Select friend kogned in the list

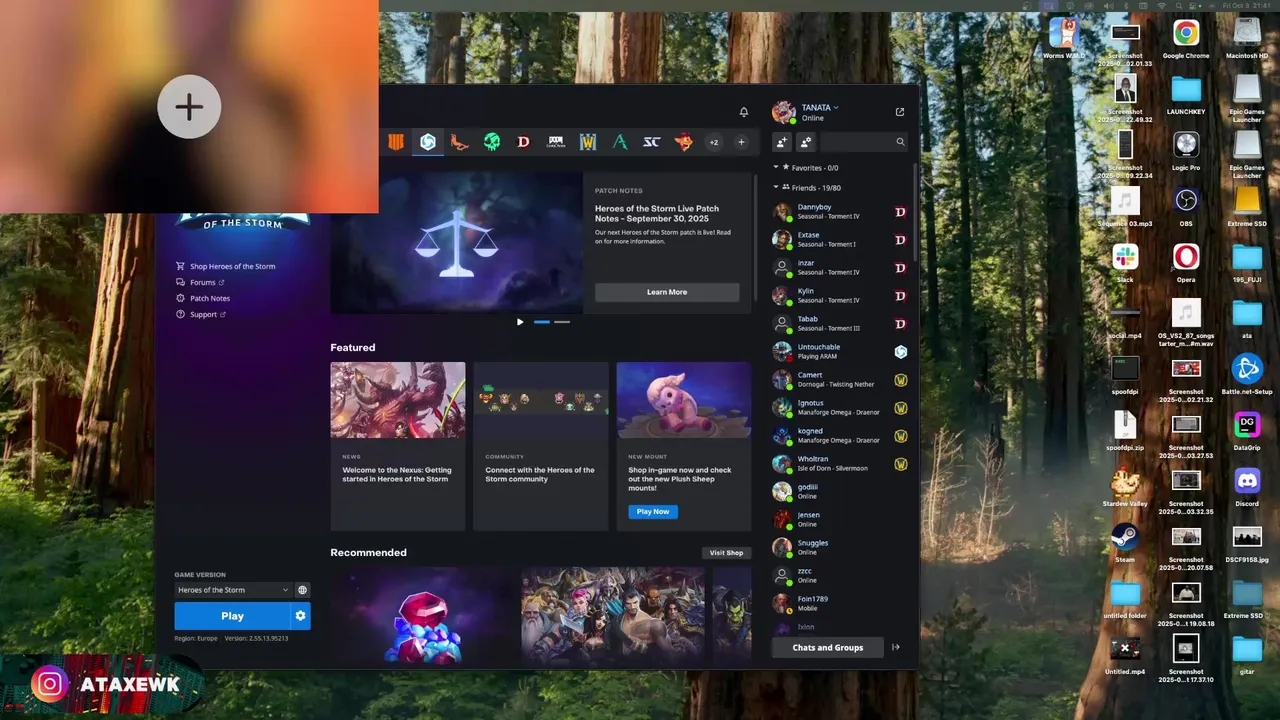pos(840,435)
